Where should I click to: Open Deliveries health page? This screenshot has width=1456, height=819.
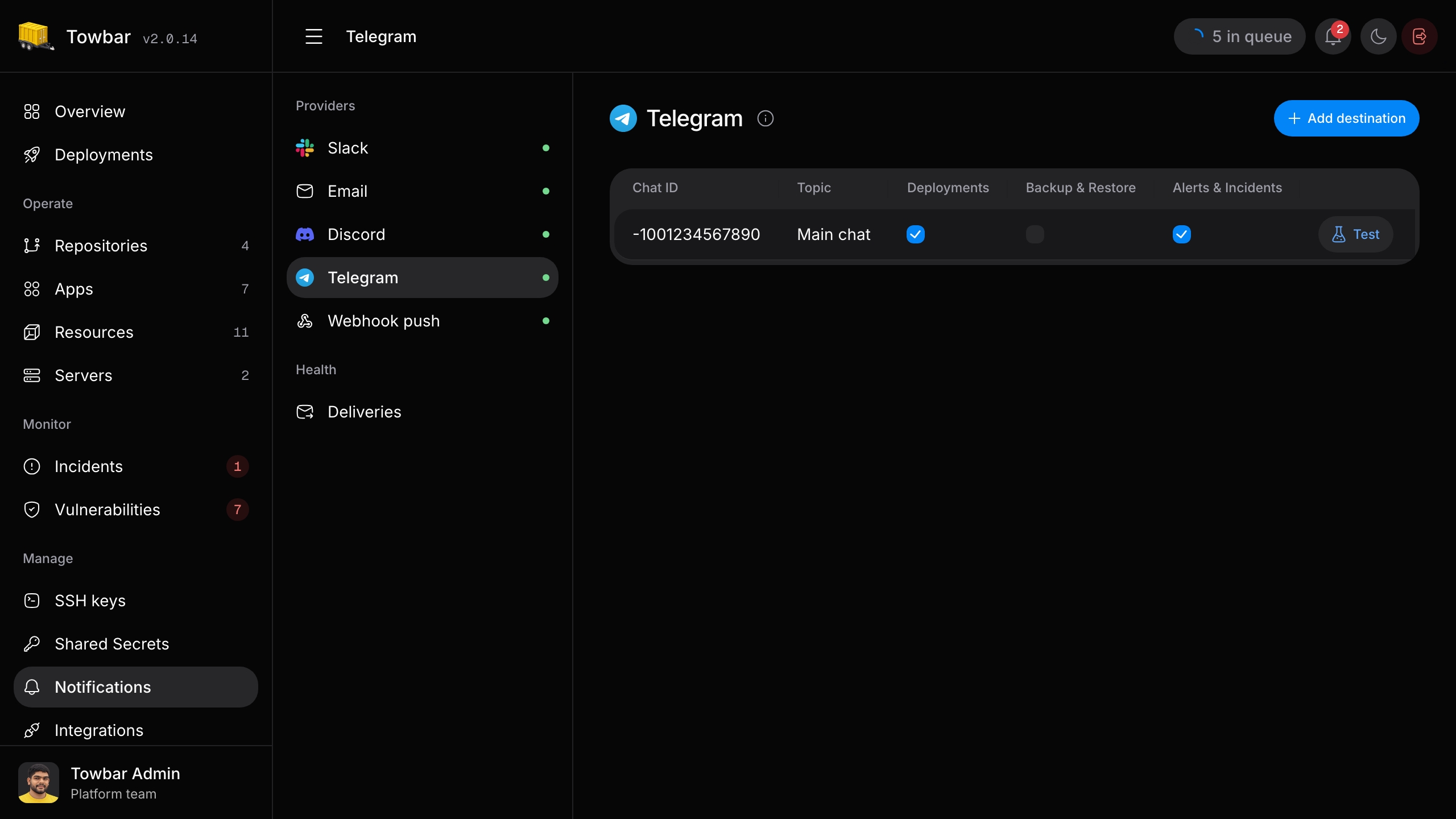click(x=422, y=412)
